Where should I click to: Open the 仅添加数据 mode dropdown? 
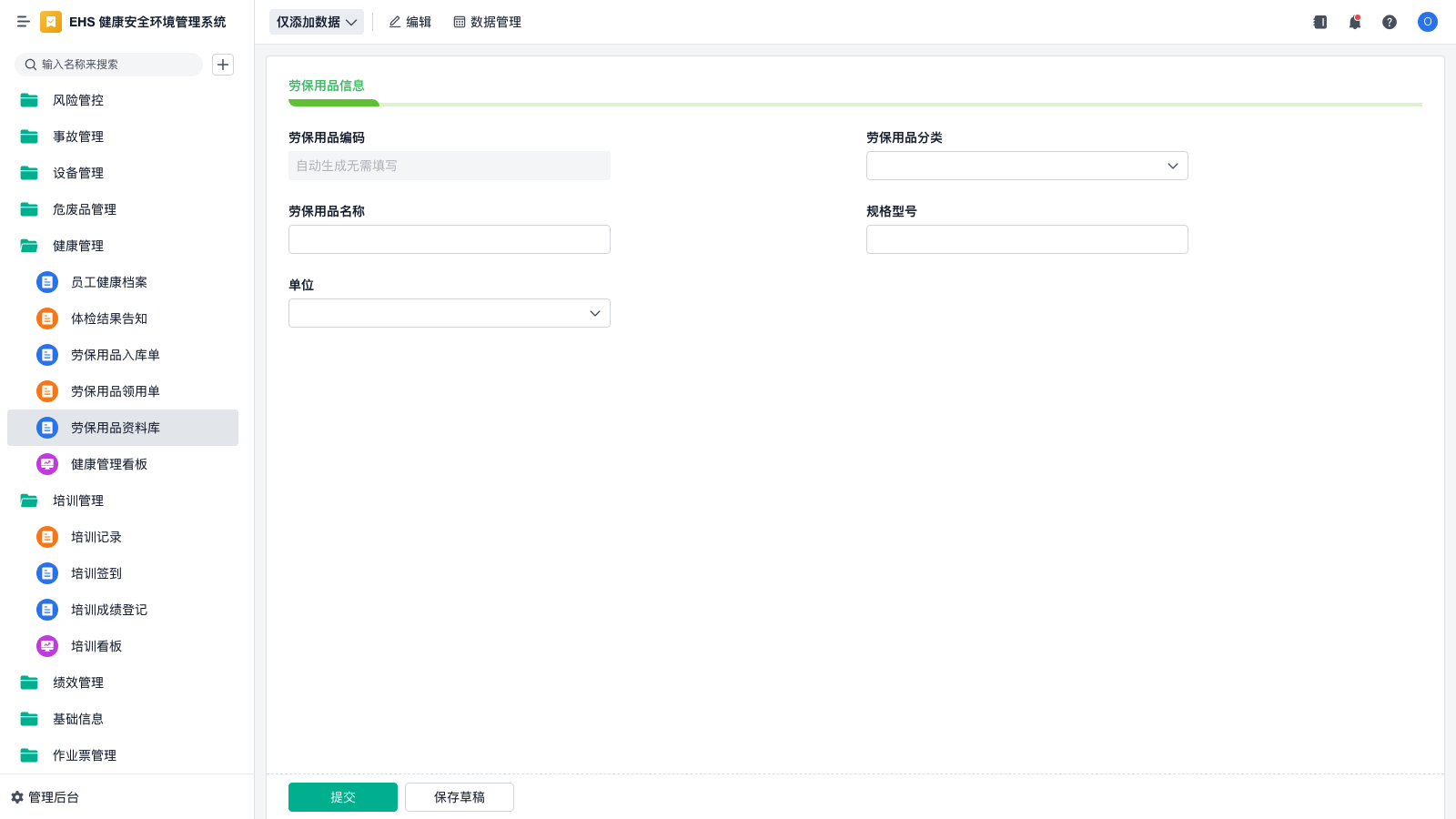tap(316, 22)
